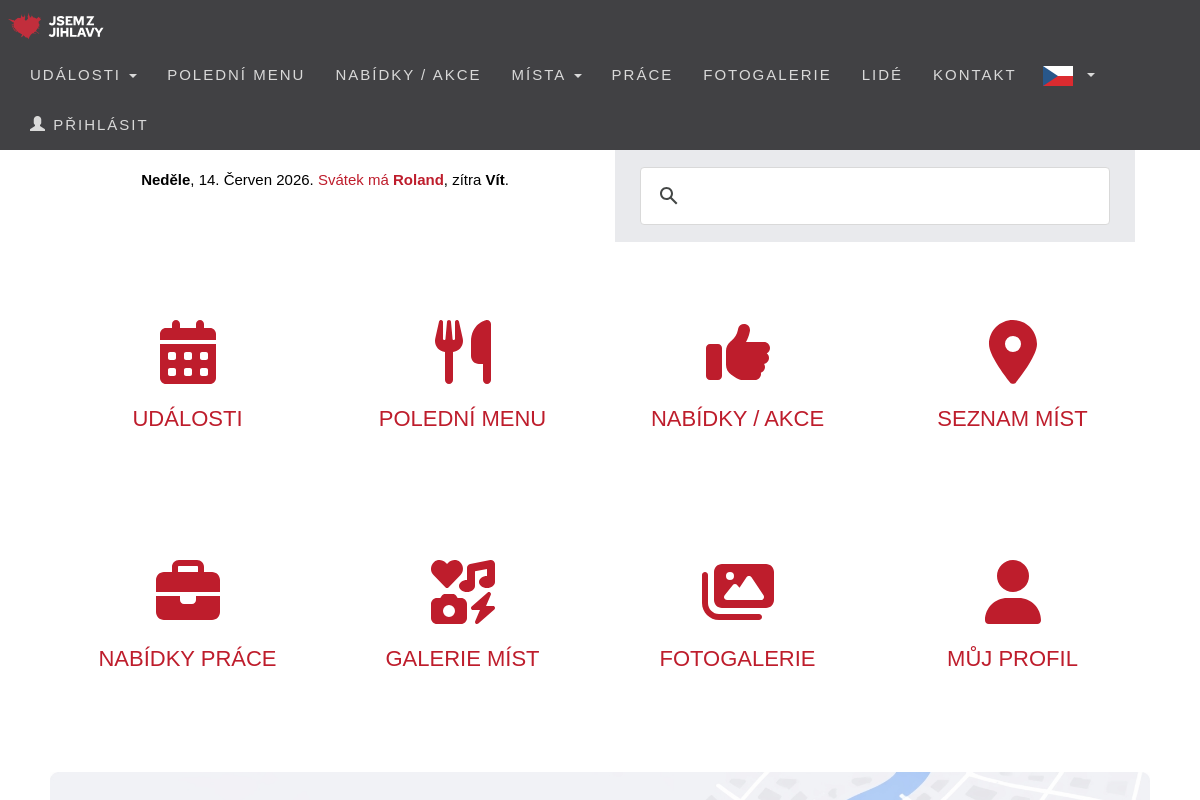Open the language selector caret
The image size is (1200, 800).
[1091, 75]
